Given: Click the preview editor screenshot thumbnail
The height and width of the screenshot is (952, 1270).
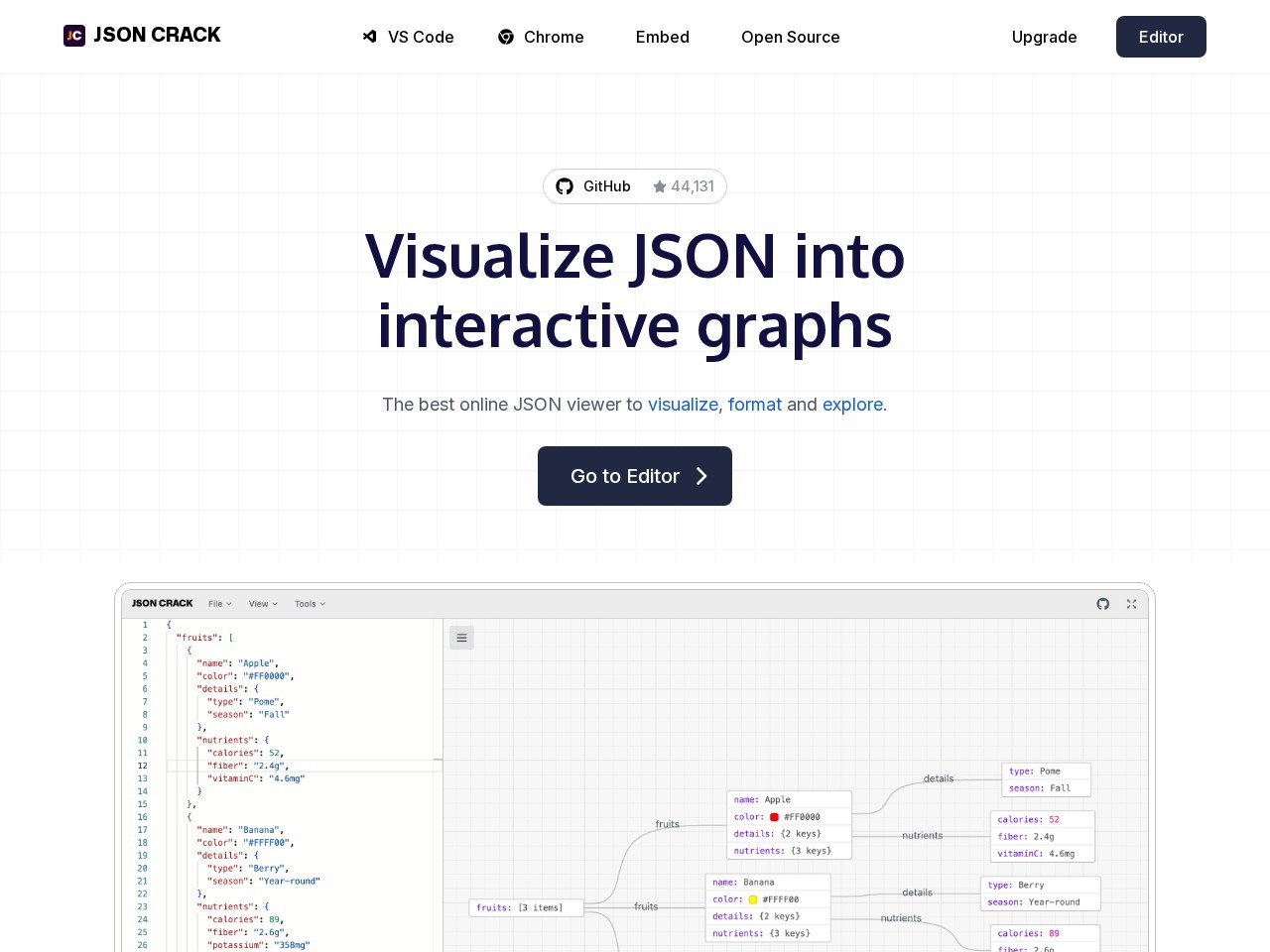Looking at the screenshot, I should (635, 770).
